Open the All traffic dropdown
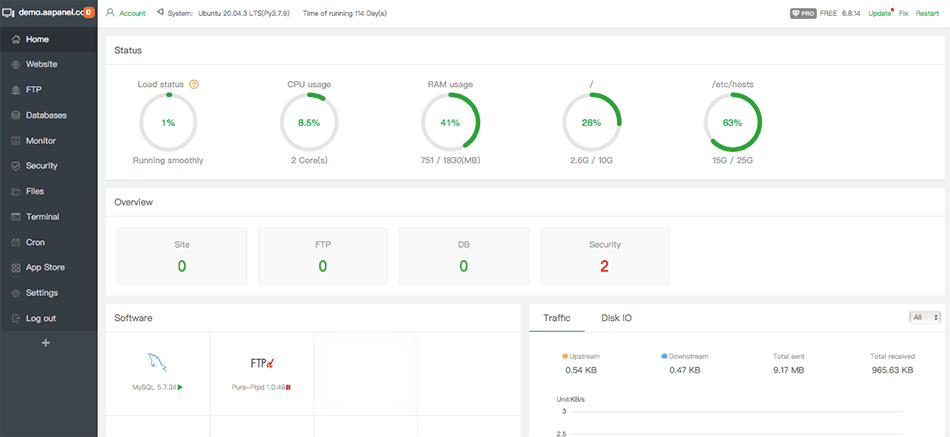Screen dimensions: 950x437 [x=924, y=317]
